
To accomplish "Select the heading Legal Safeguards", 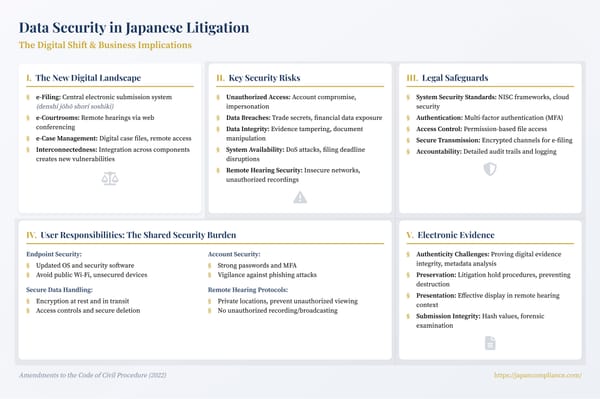I will pos(455,78).
